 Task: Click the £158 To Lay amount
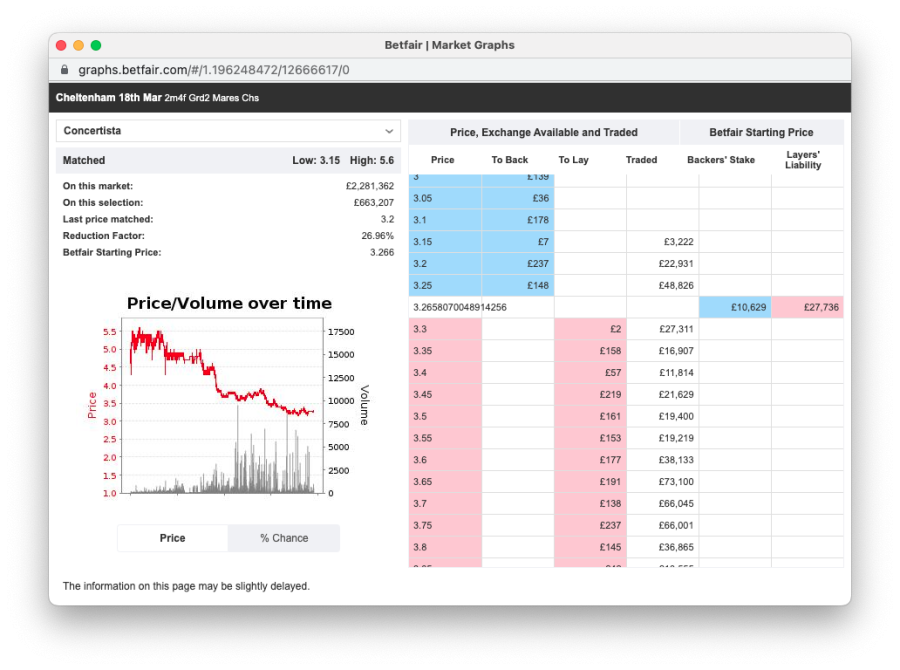click(610, 351)
